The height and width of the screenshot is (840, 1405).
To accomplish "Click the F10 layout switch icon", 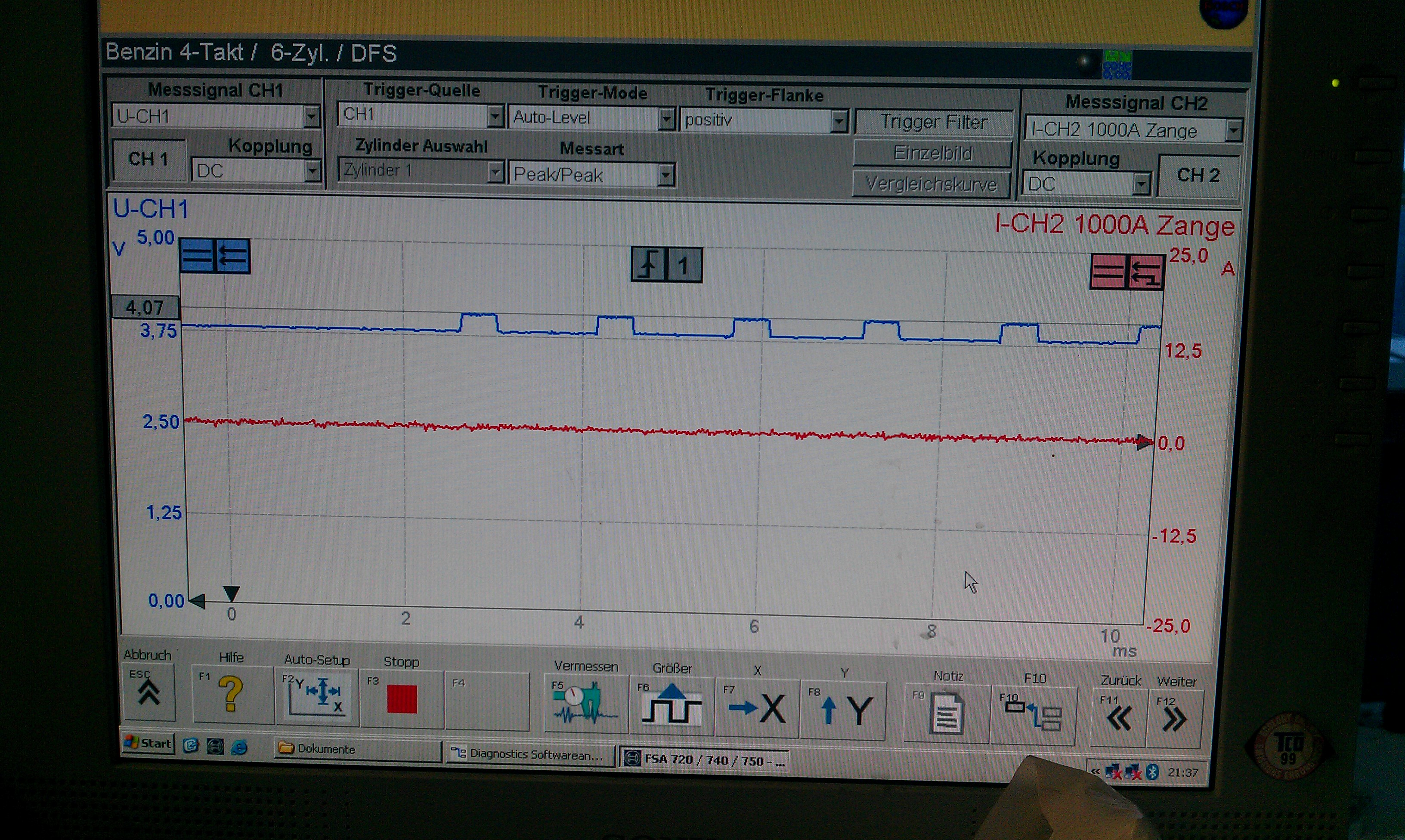I will click(x=1033, y=717).
